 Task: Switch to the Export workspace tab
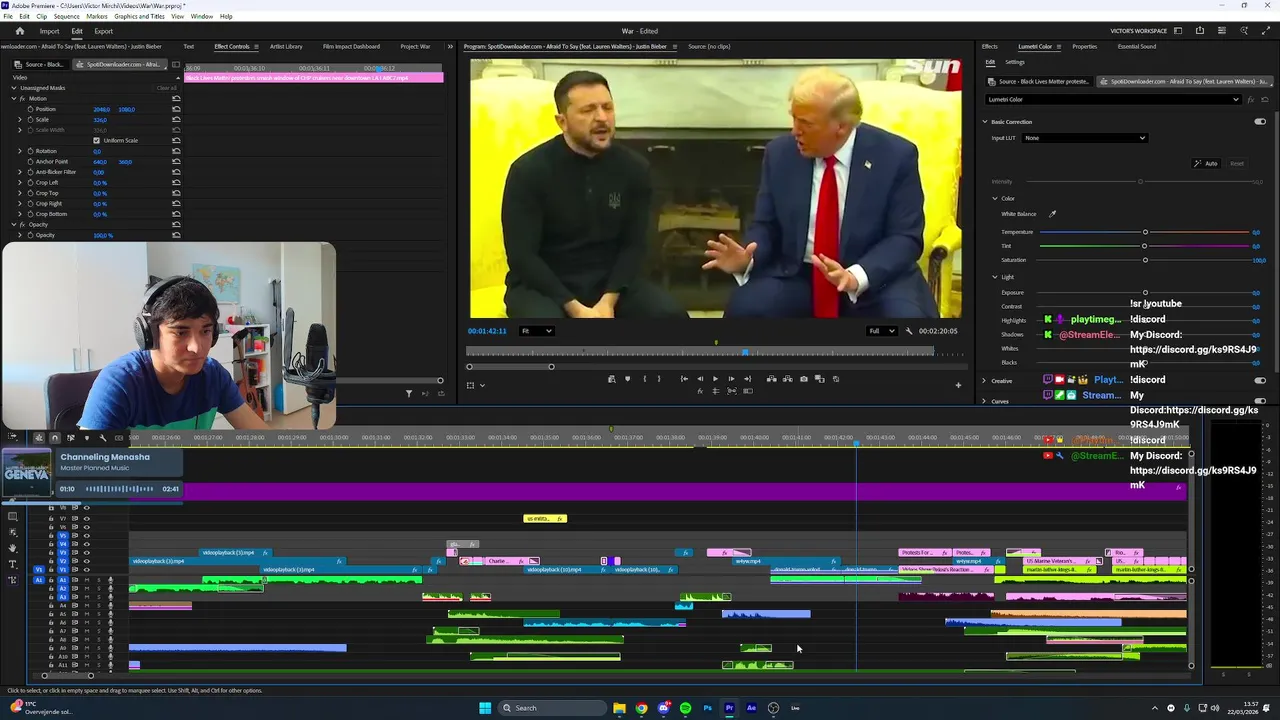tap(103, 31)
